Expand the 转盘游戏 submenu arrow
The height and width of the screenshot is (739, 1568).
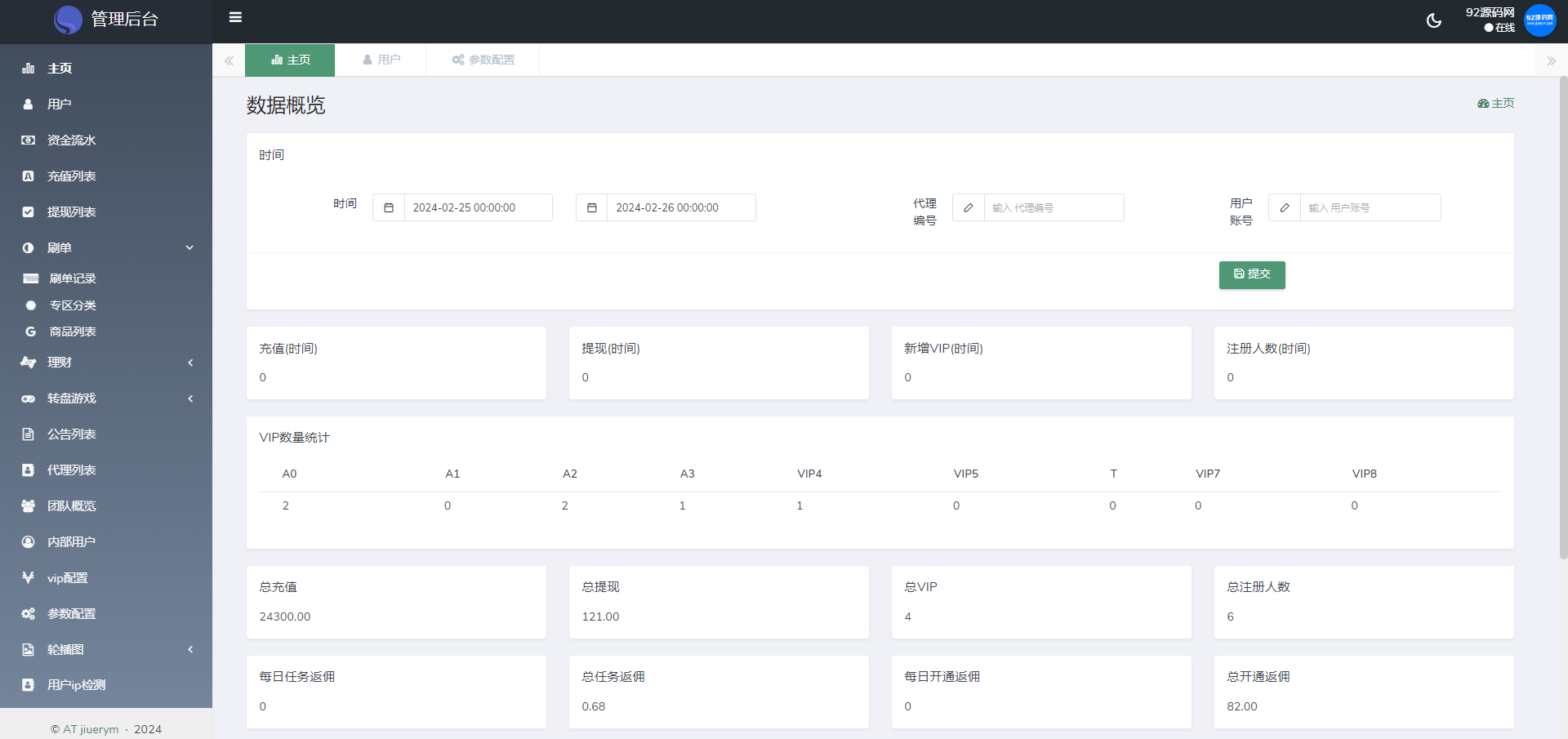[190, 398]
